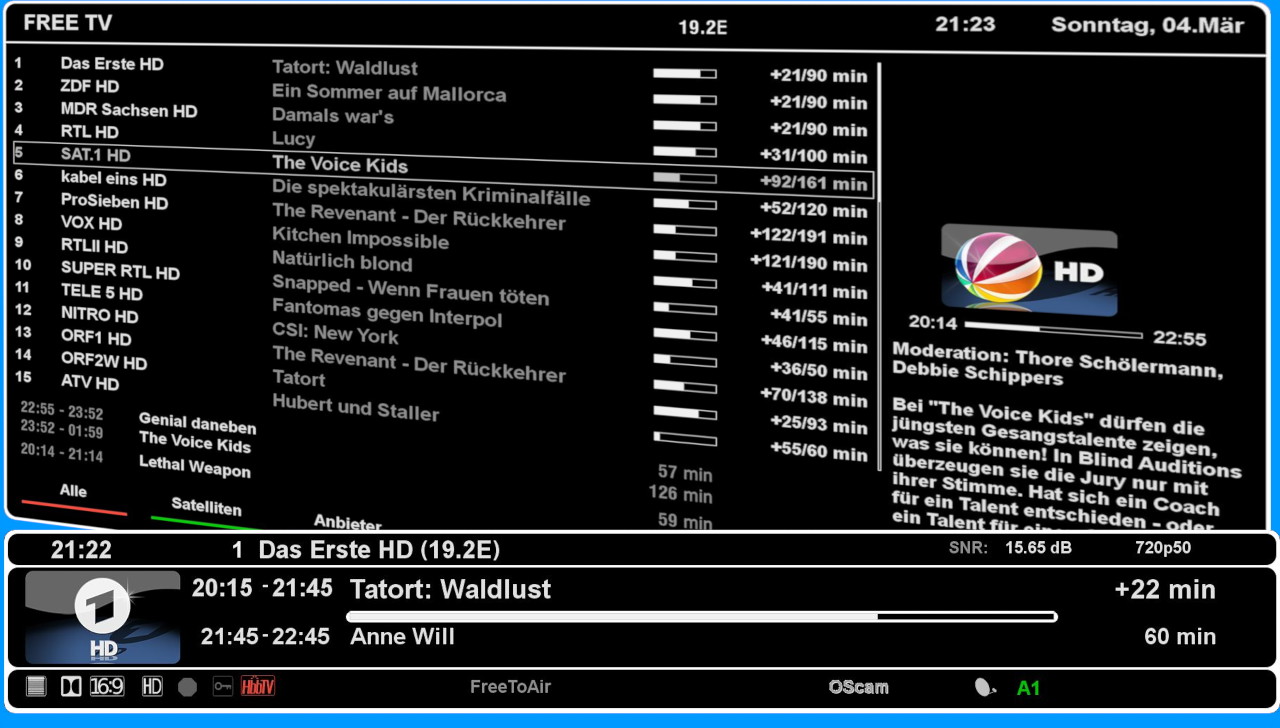The width and height of the screenshot is (1280, 728).
Task: Select channel ORF2W HD
Action: 104,361
